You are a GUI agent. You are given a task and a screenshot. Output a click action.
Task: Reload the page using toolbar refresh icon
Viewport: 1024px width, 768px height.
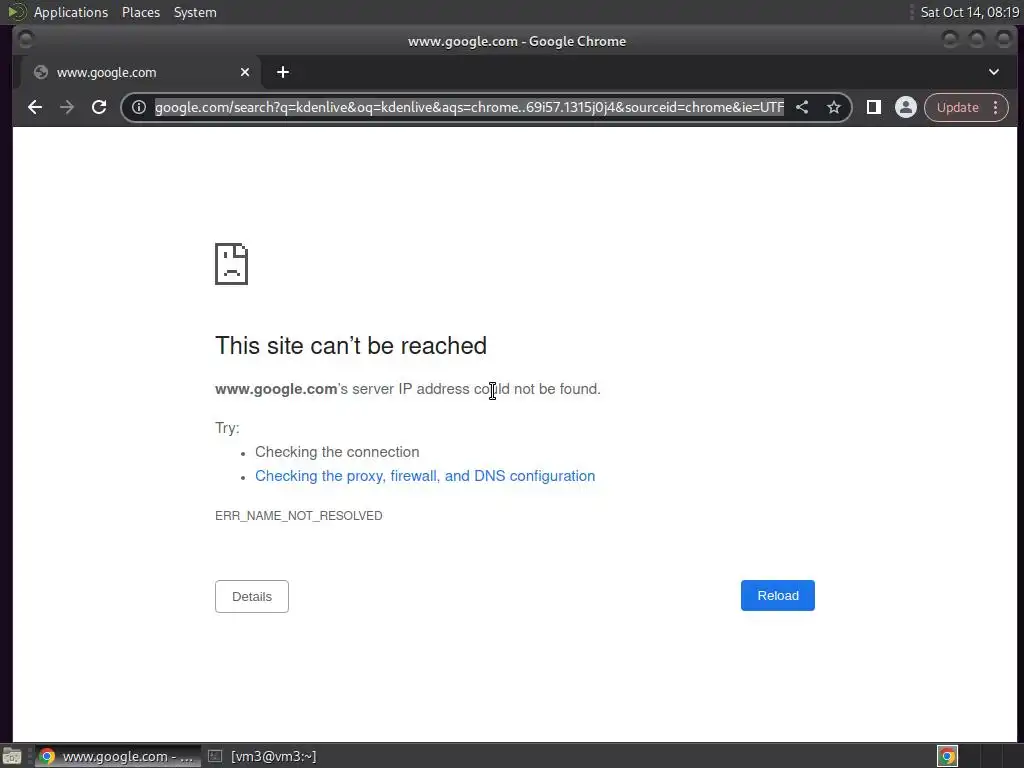(x=99, y=107)
